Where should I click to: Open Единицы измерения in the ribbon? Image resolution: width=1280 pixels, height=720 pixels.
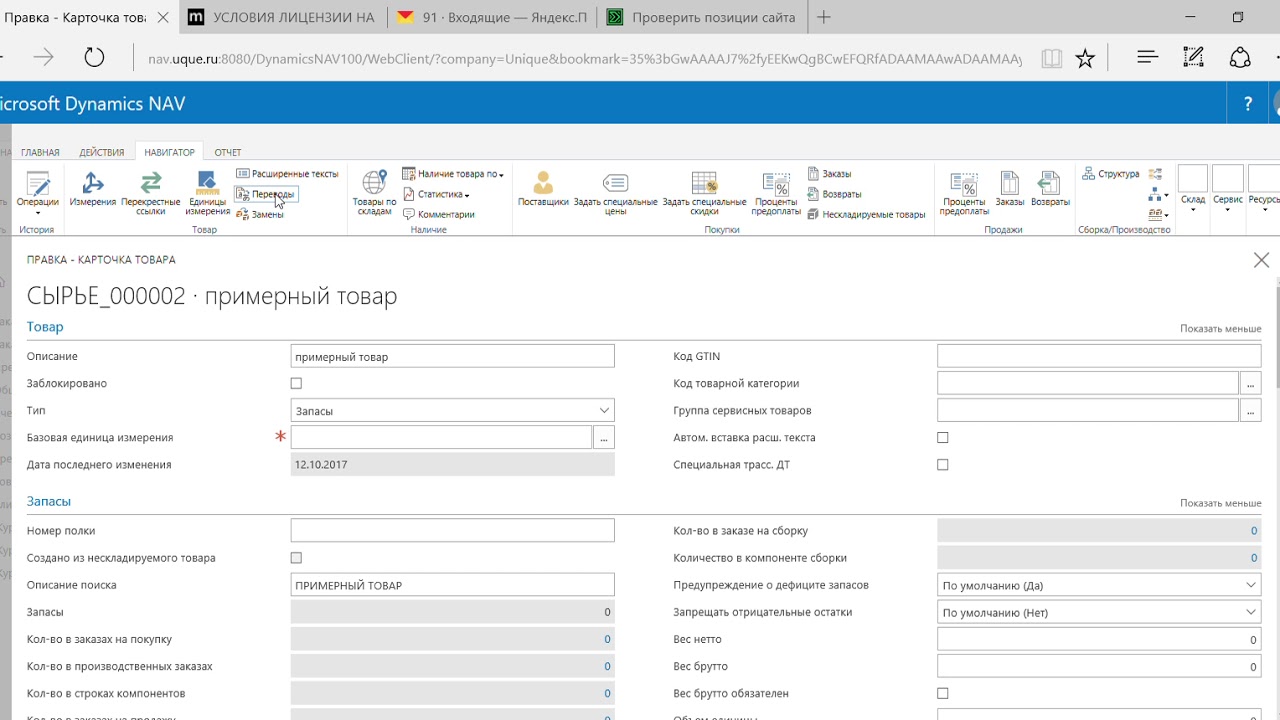(207, 193)
